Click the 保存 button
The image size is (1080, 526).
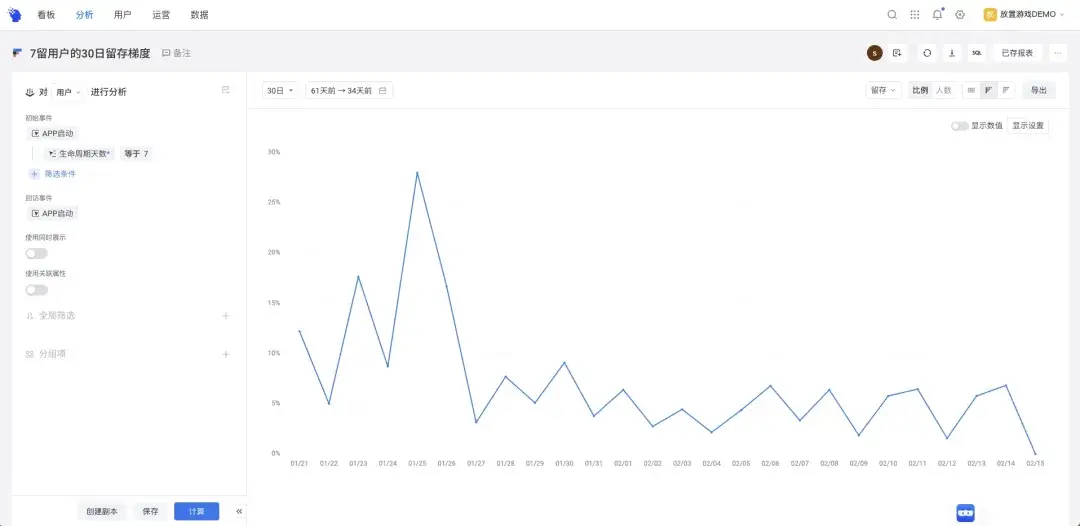[x=150, y=512]
